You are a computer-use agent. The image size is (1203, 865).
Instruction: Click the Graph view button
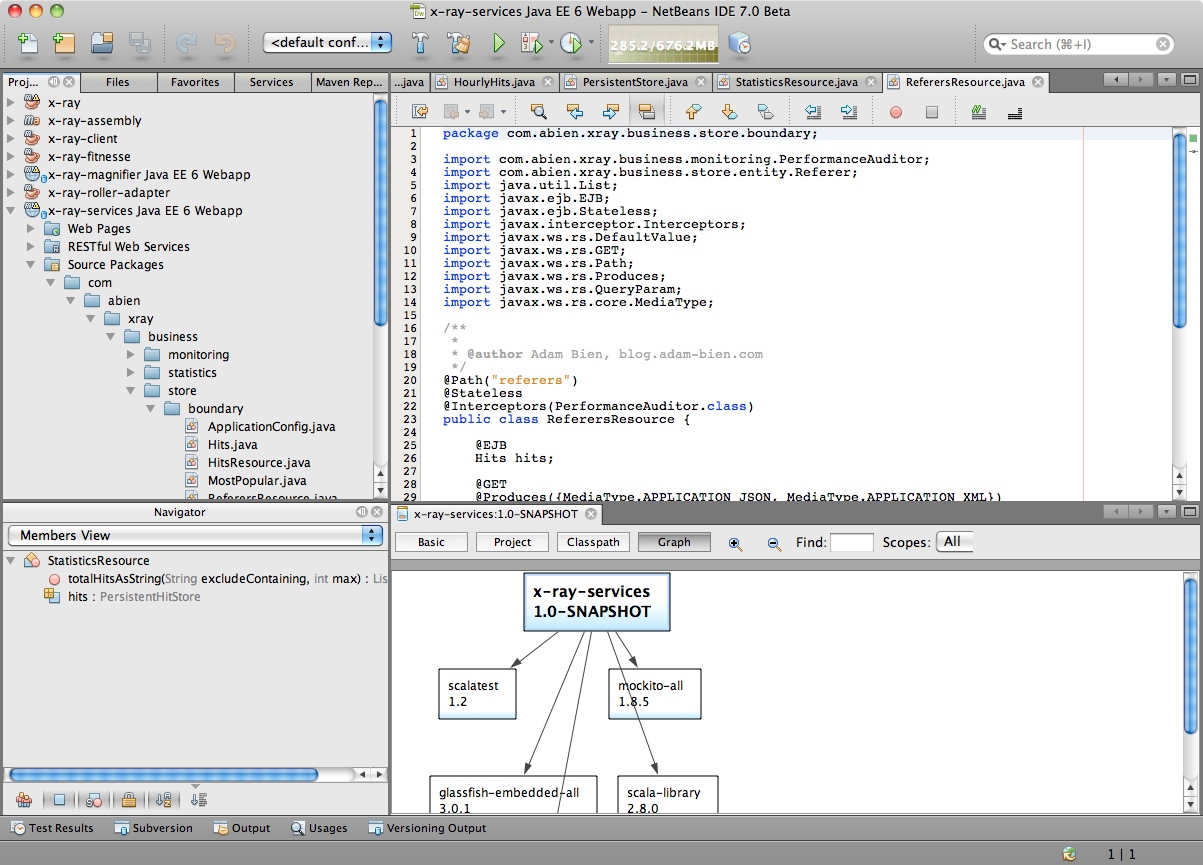tap(674, 542)
